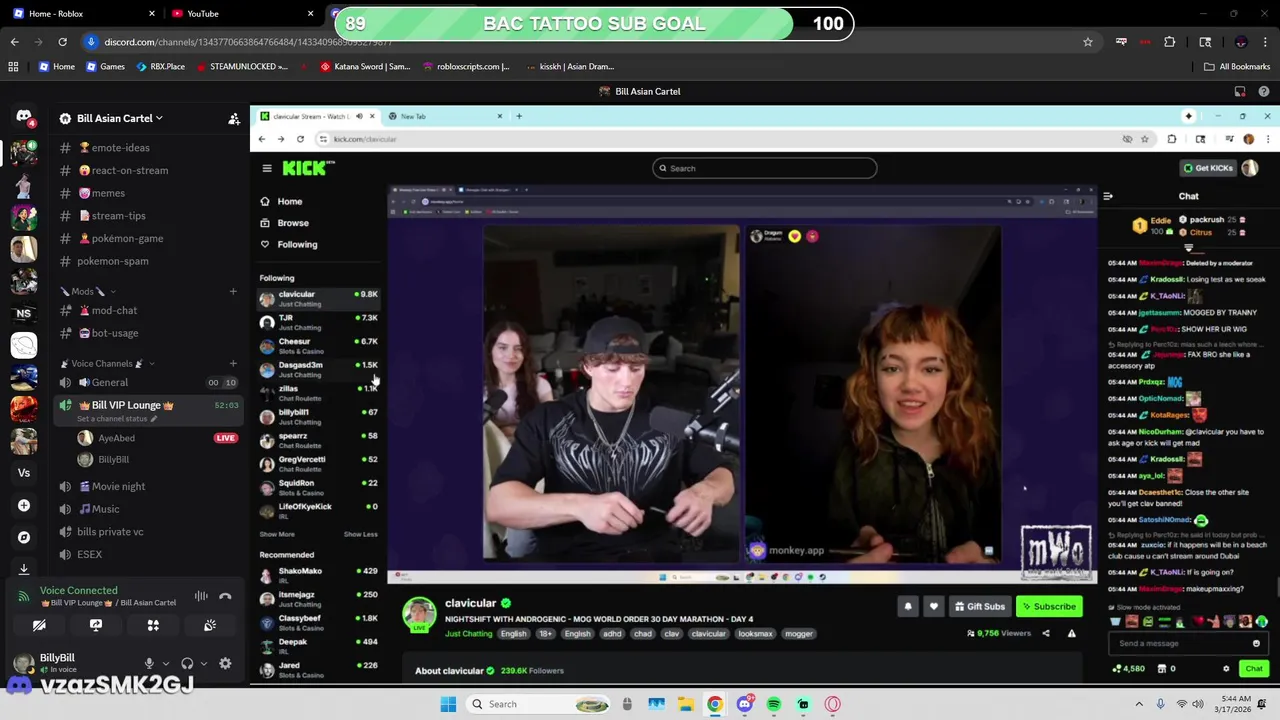
Task: Select Browse in Kick sidebar
Action: [x=293, y=223]
